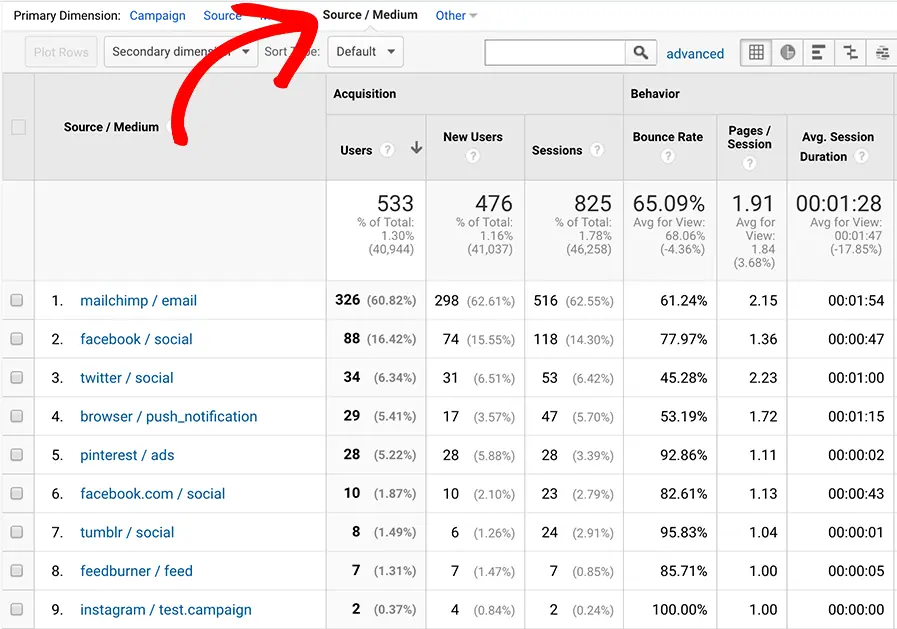Viewport: 897px width, 629px height.
Task: Click the total Sessions value 825
Action: (x=593, y=204)
